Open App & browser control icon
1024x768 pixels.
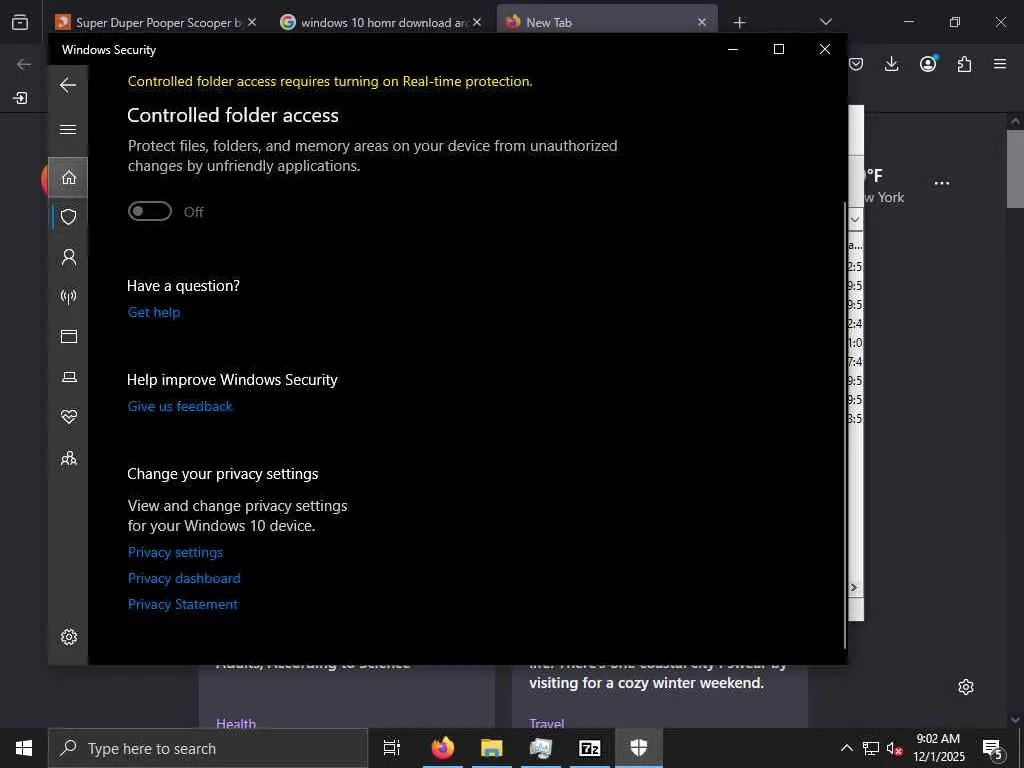point(68,336)
